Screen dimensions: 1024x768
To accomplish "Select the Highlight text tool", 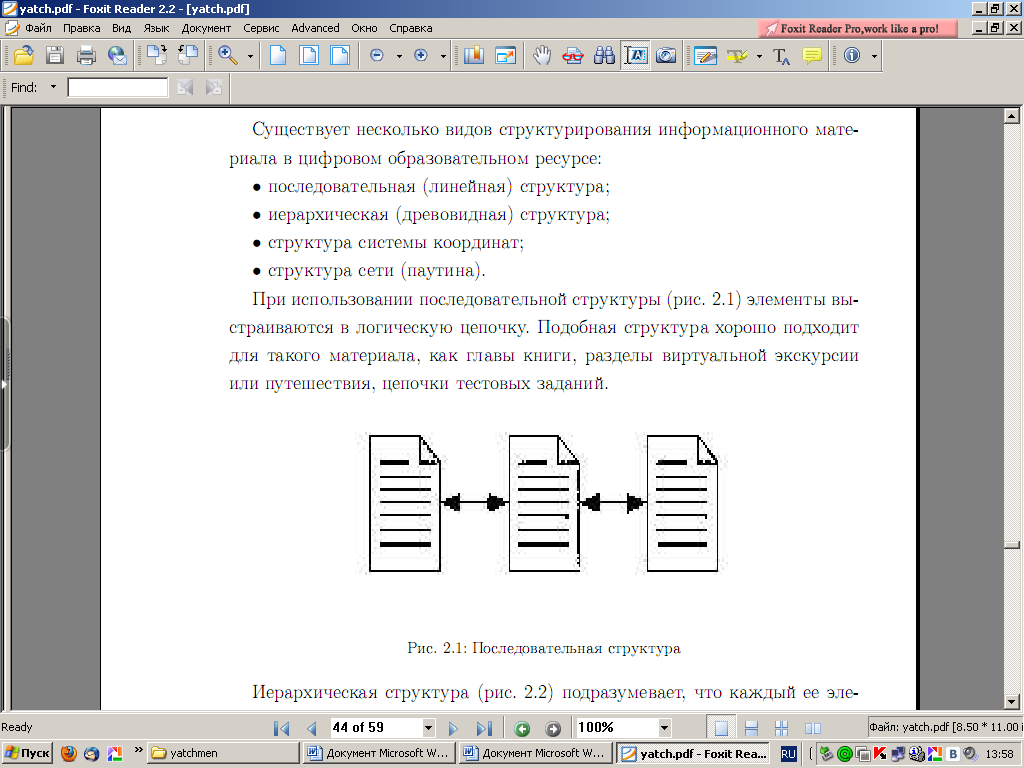I will tap(737, 56).
